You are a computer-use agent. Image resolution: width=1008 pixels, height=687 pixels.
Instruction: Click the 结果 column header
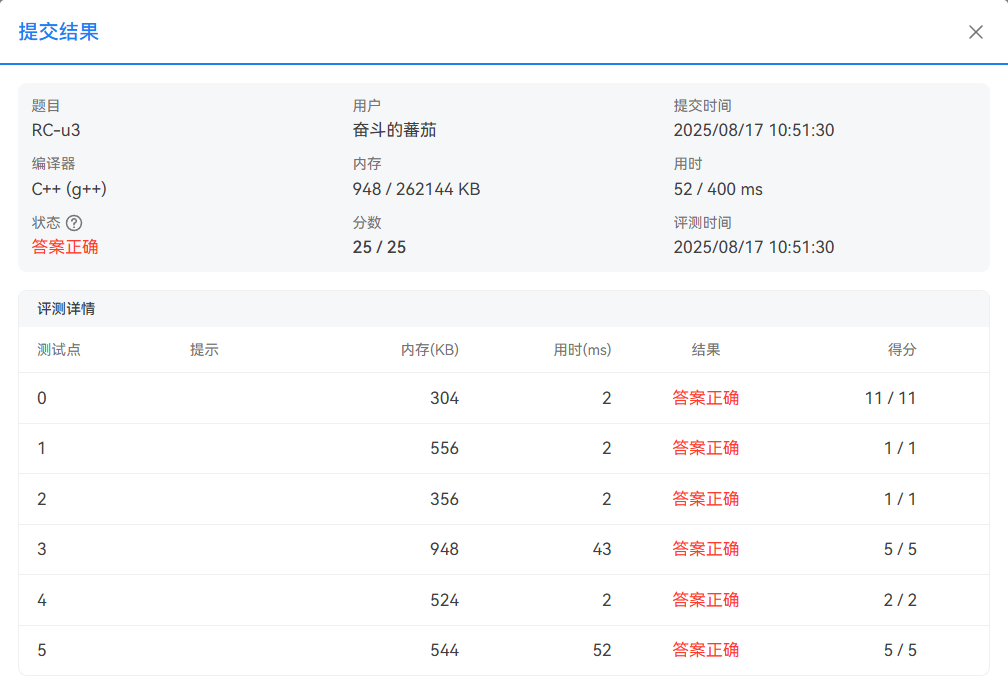coord(706,350)
